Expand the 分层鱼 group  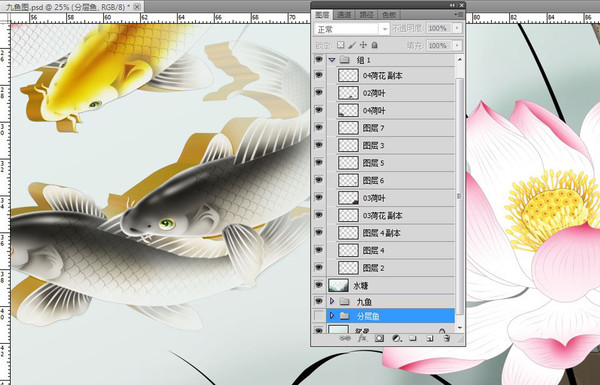[x=332, y=316]
